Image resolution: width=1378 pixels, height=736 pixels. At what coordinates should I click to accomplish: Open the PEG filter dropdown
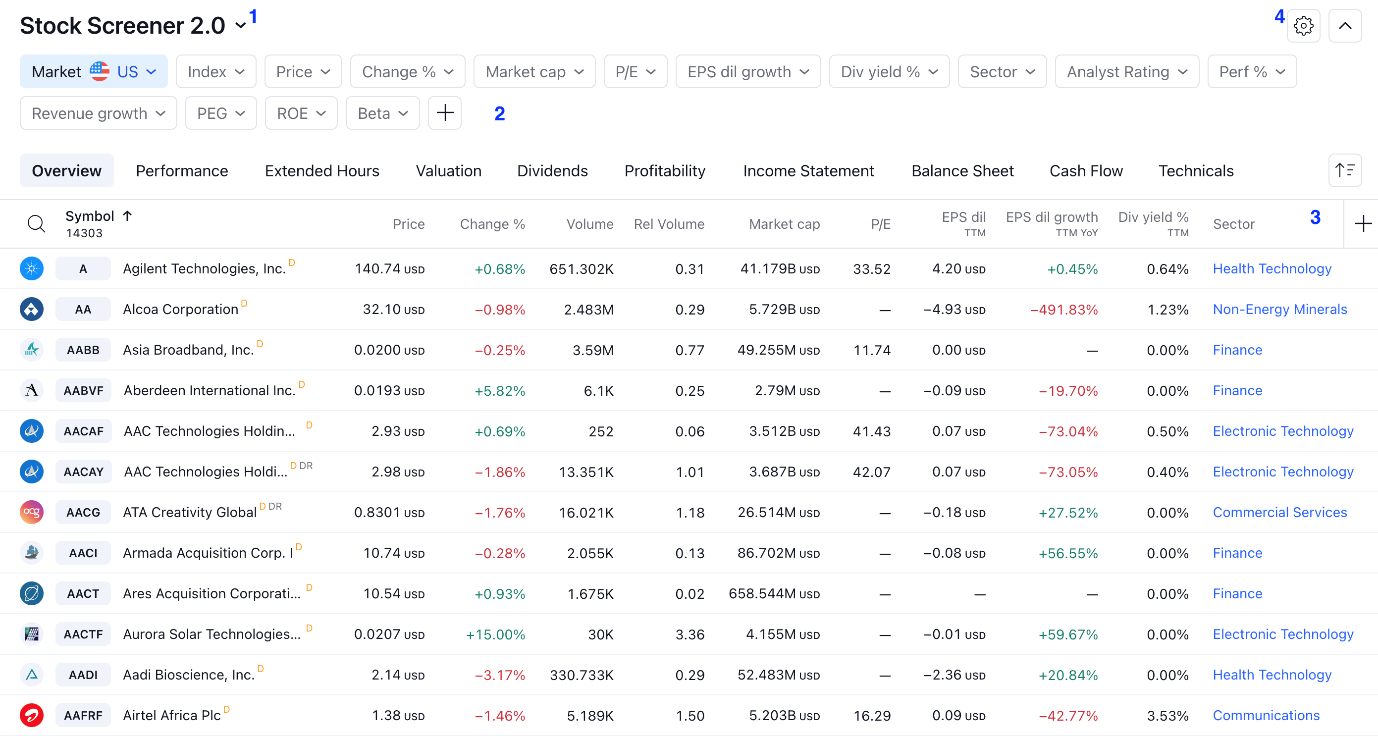coord(221,113)
